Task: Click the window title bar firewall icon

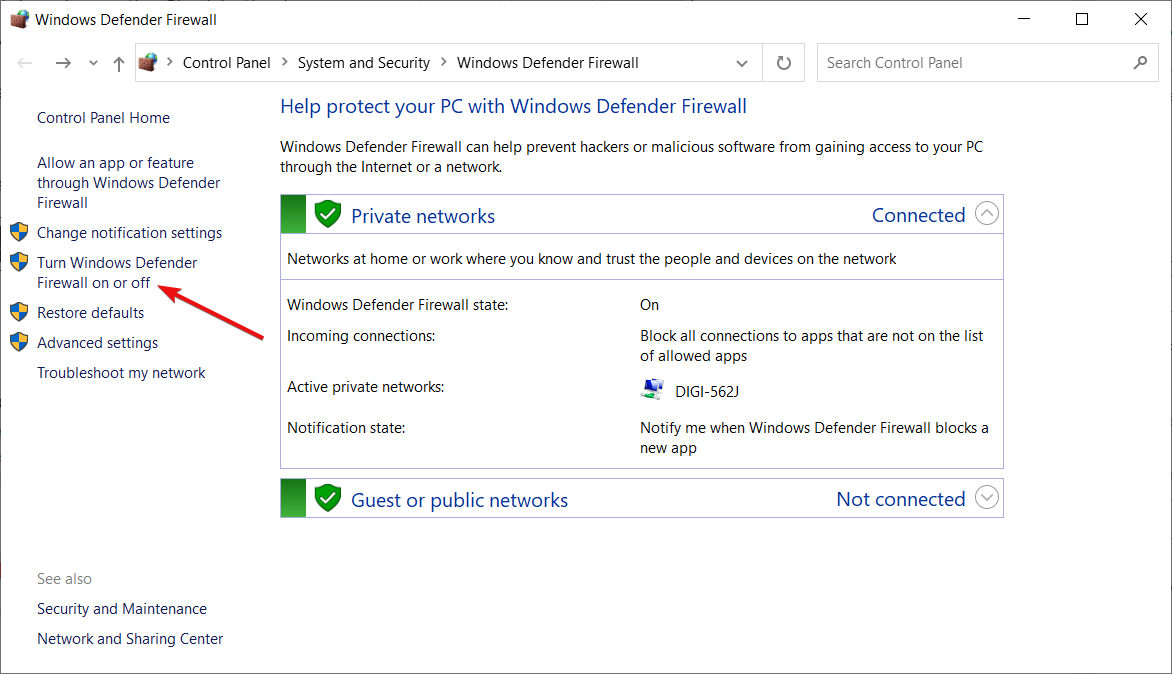Action: 19,19
